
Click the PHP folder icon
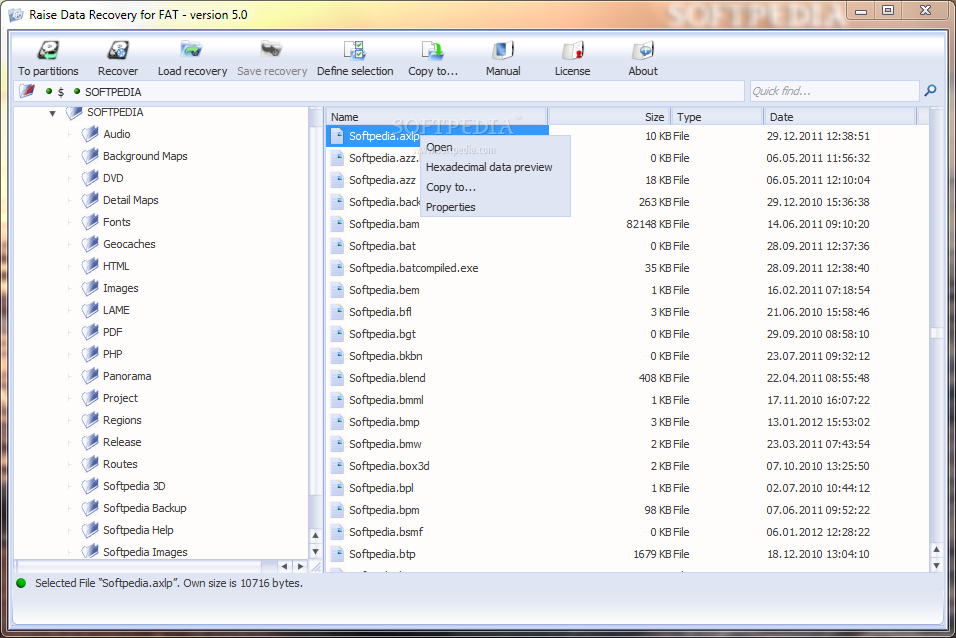pyautogui.click(x=90, y=353)
